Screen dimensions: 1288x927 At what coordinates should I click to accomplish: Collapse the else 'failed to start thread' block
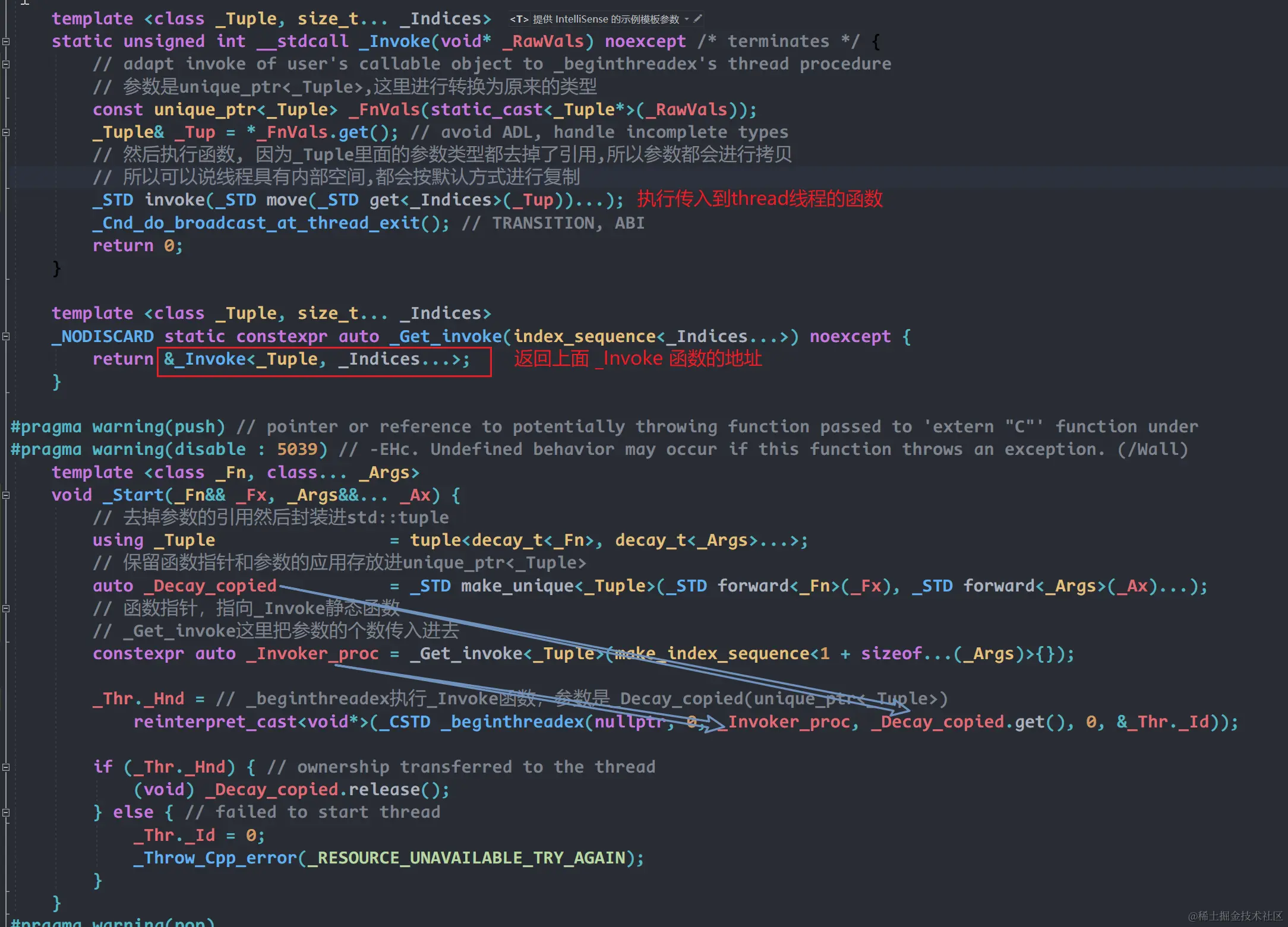6,812
